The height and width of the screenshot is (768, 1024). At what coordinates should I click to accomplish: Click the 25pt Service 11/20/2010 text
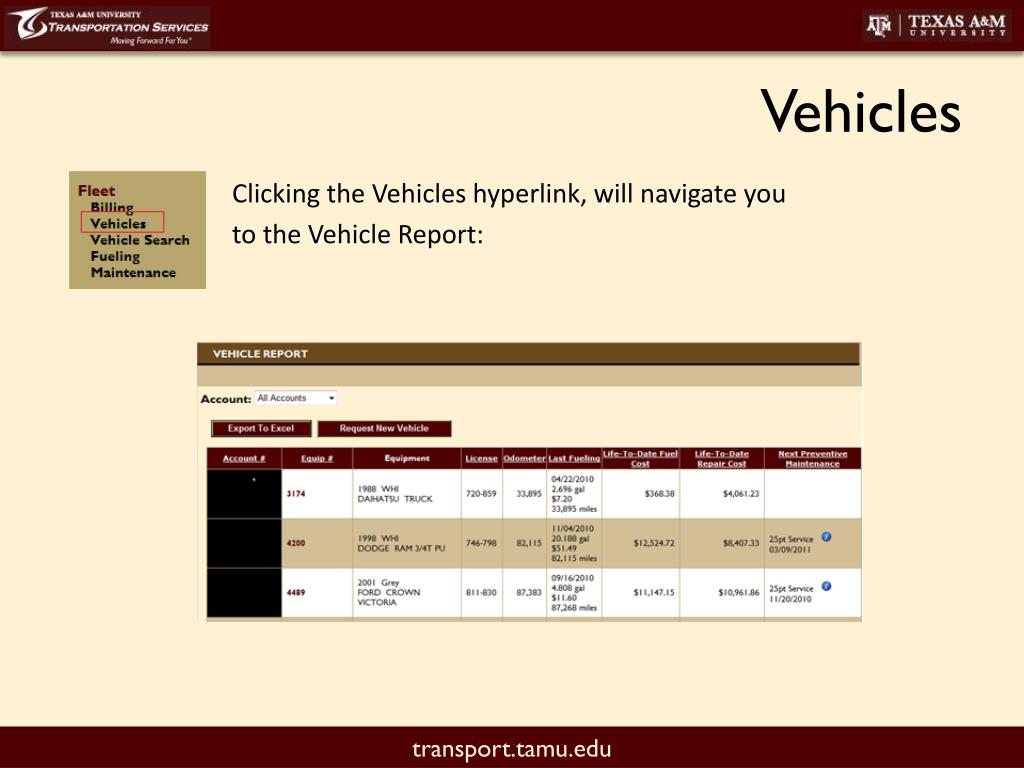(x=791, y=594)
